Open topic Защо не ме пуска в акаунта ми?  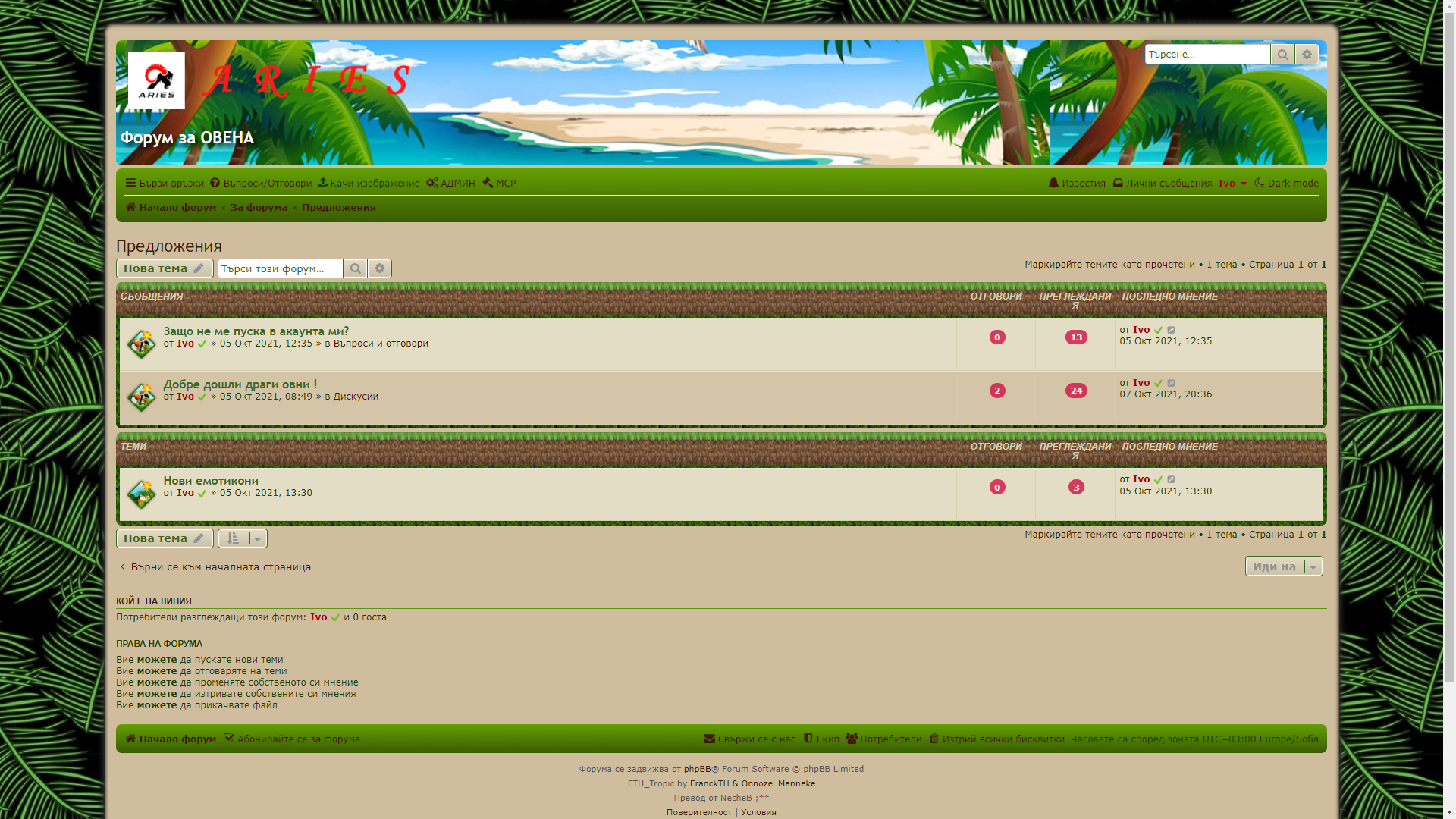(x=256, y=331)
